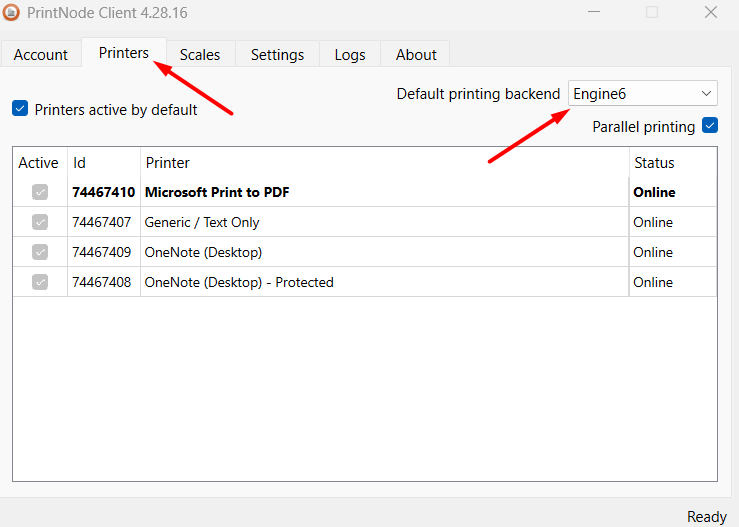
Task: Minimize the PrintNode Client window
Action: (594, 12)
